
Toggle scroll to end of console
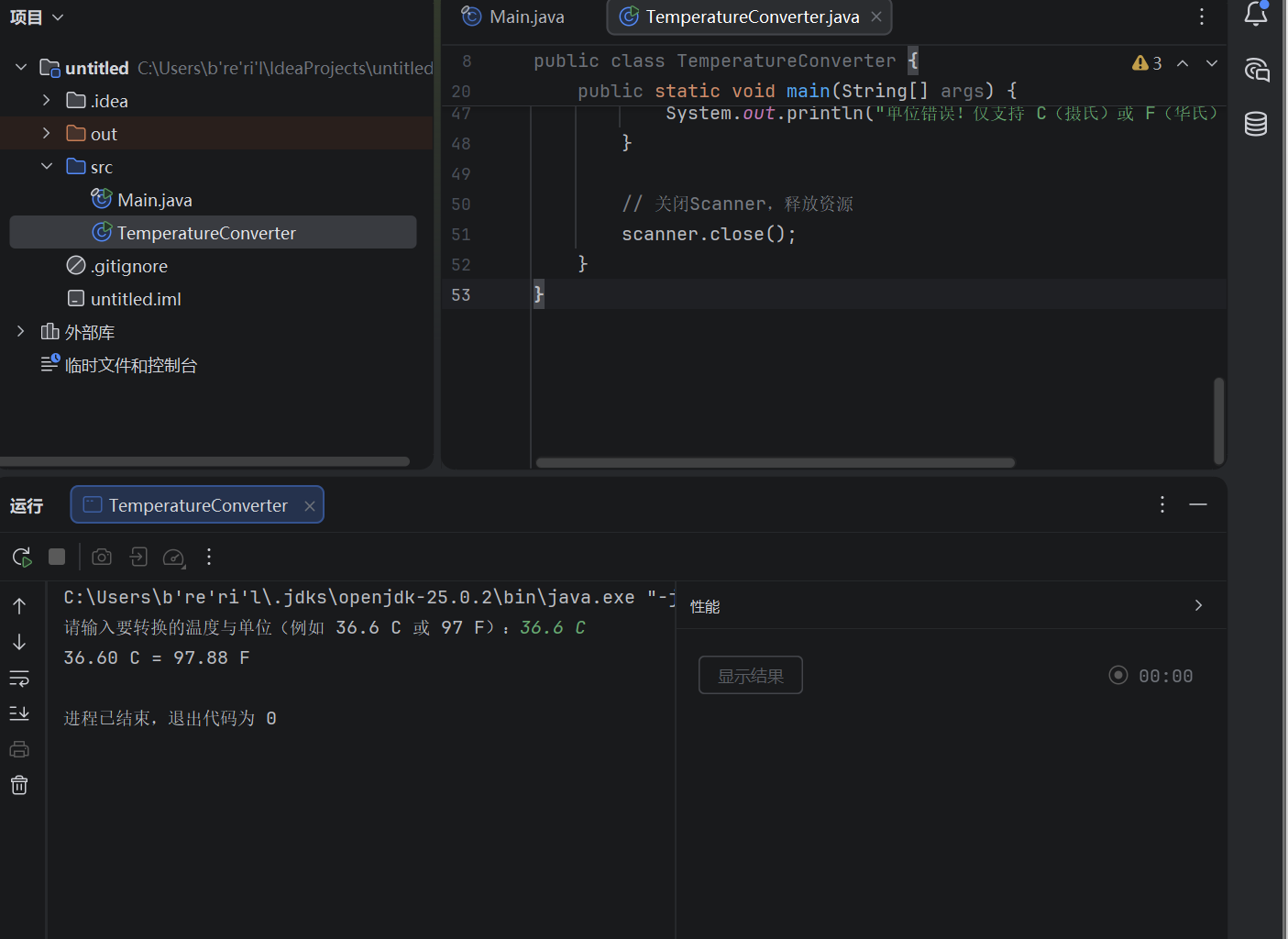coord(19,713)
